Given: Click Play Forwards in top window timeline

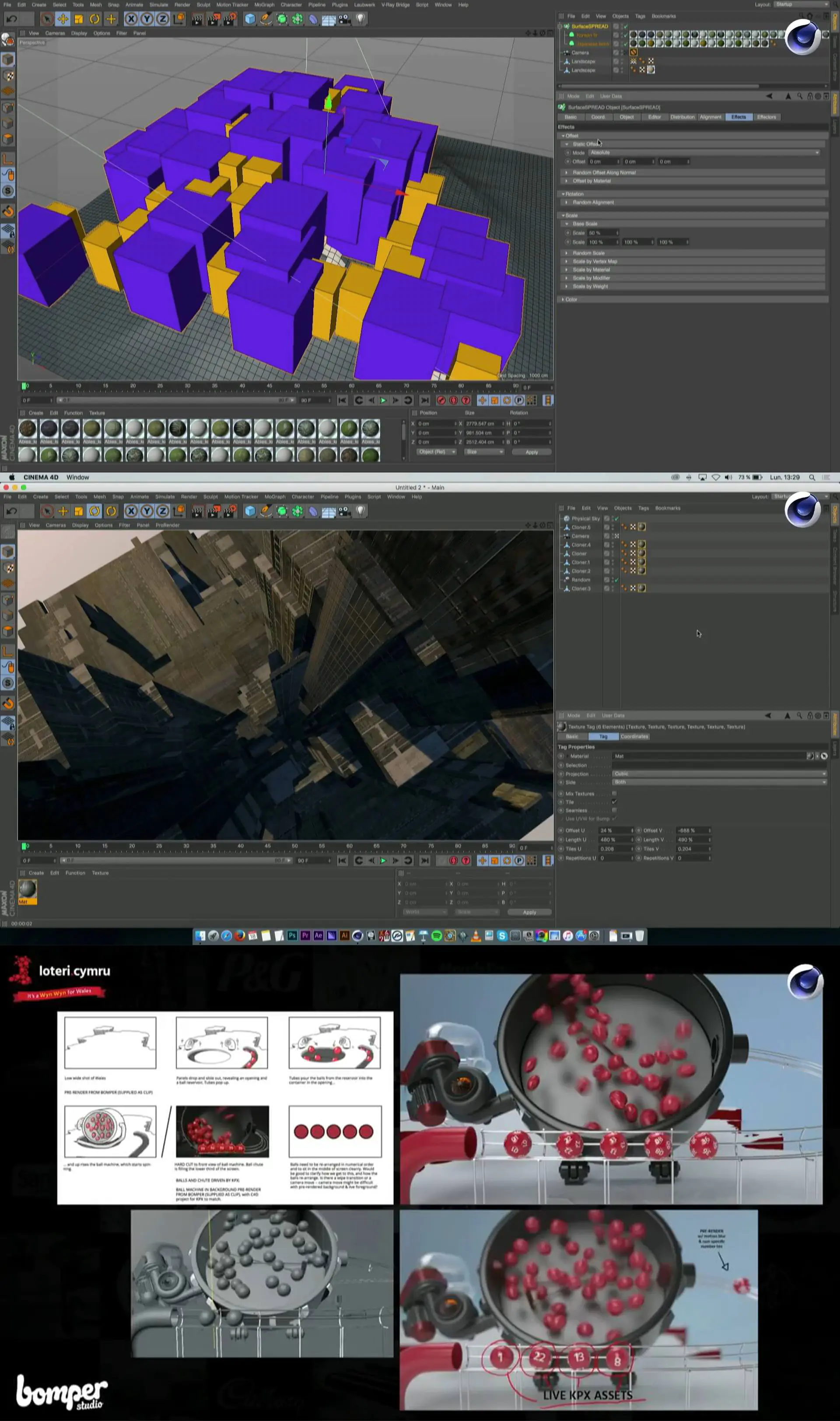Looking at the screenshot, I should pos(383,400).
